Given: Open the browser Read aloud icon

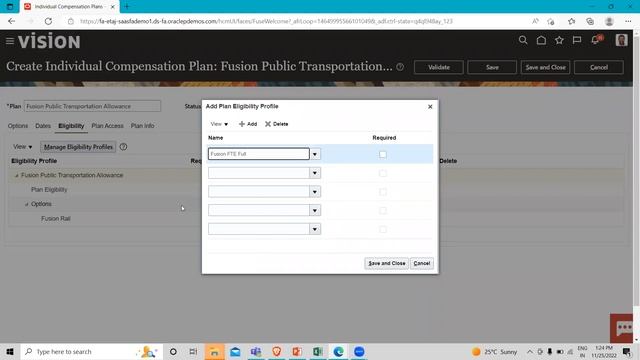Looking at the screenshot, I should click(x=535, y=21).
